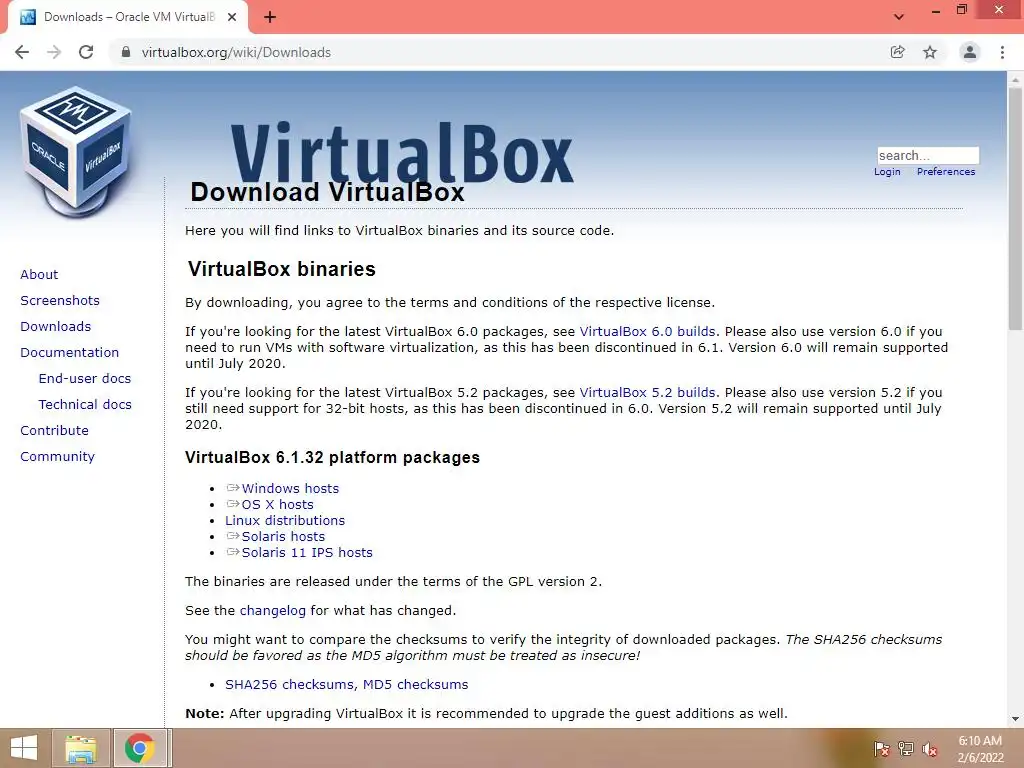1024x768 pixels.
Task: Open Chrome's three-dot menu
Action: pyautogui.click(x=1002, y=52)
